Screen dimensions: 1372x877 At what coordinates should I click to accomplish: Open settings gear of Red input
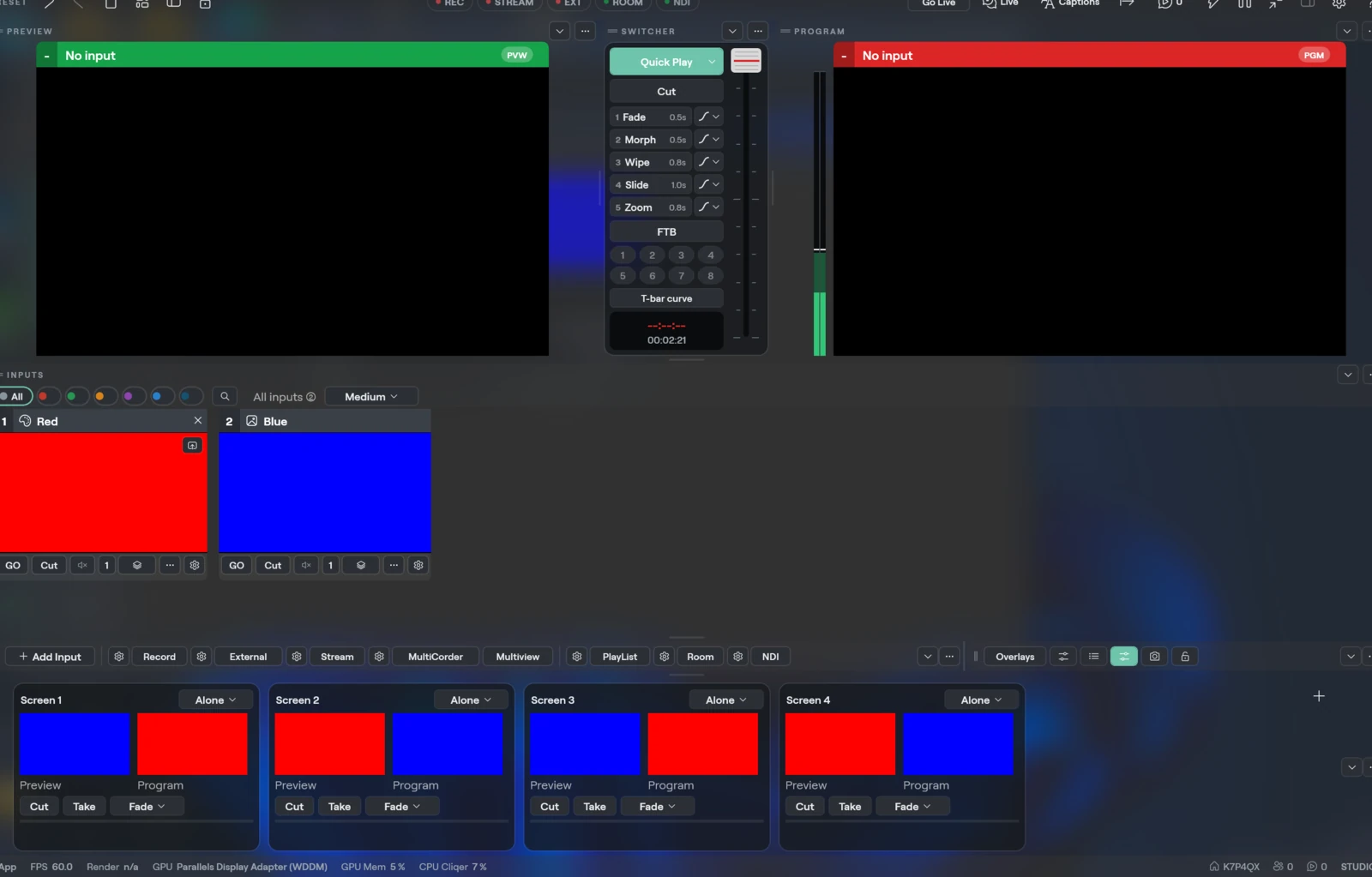point(195,565)
